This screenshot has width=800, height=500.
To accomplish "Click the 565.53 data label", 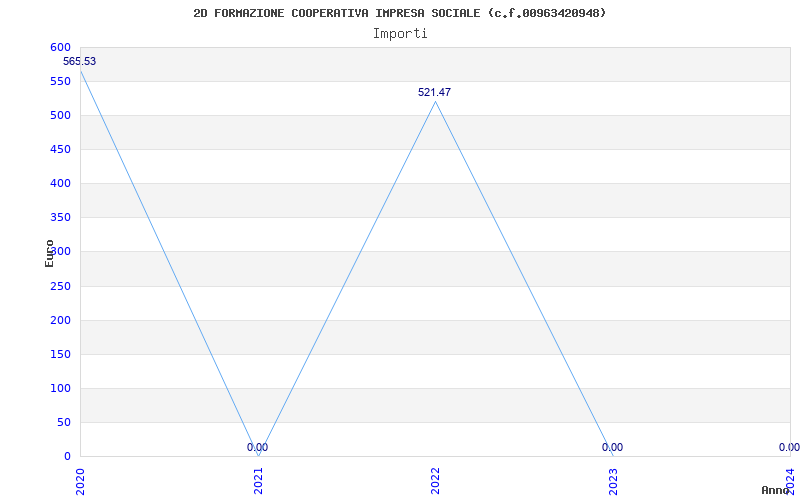I will (80, 62).
